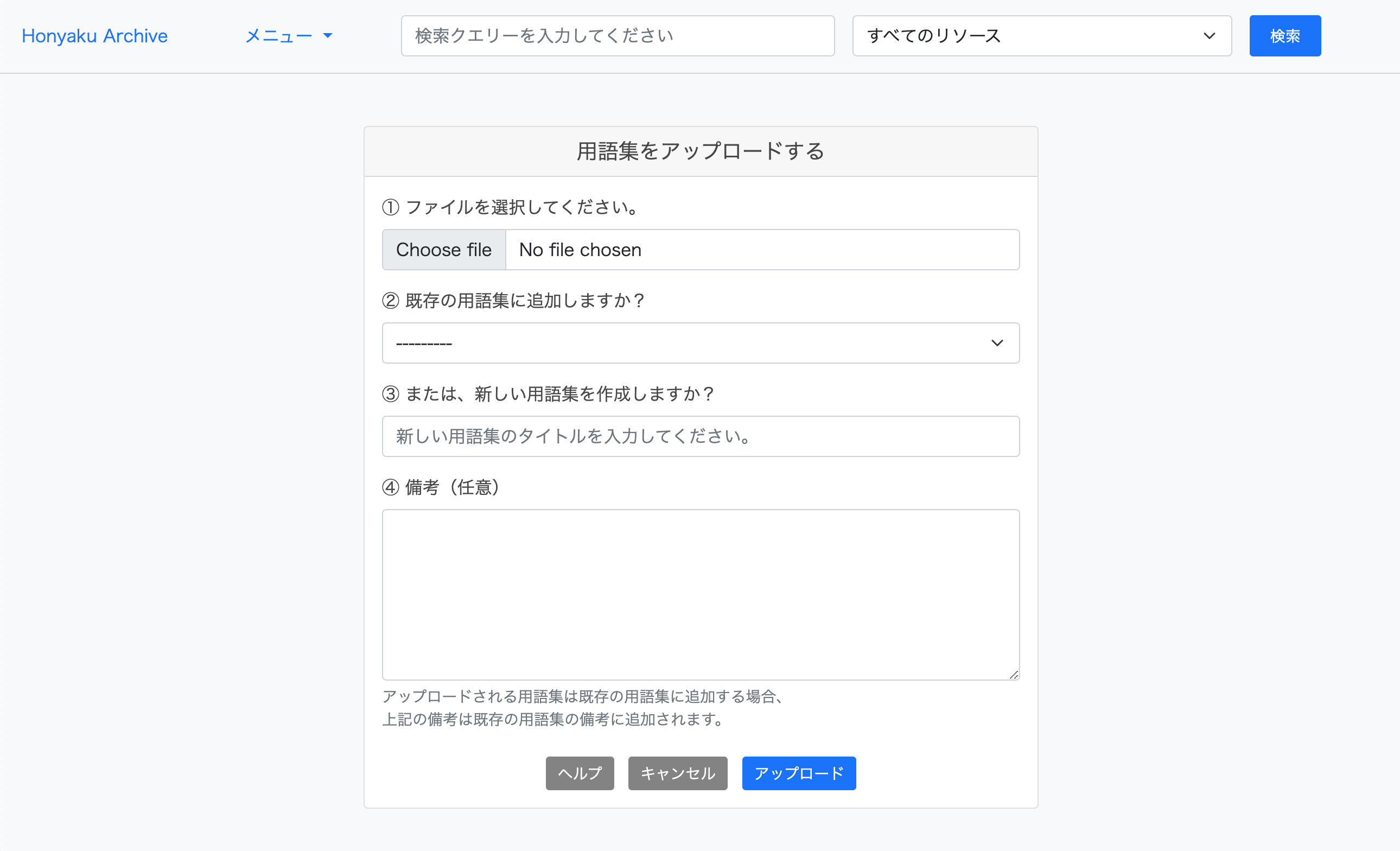Image resolution: width=1400 pixels, height=851 pixels.
Task: Focus the search query input field
Action: 617,36
